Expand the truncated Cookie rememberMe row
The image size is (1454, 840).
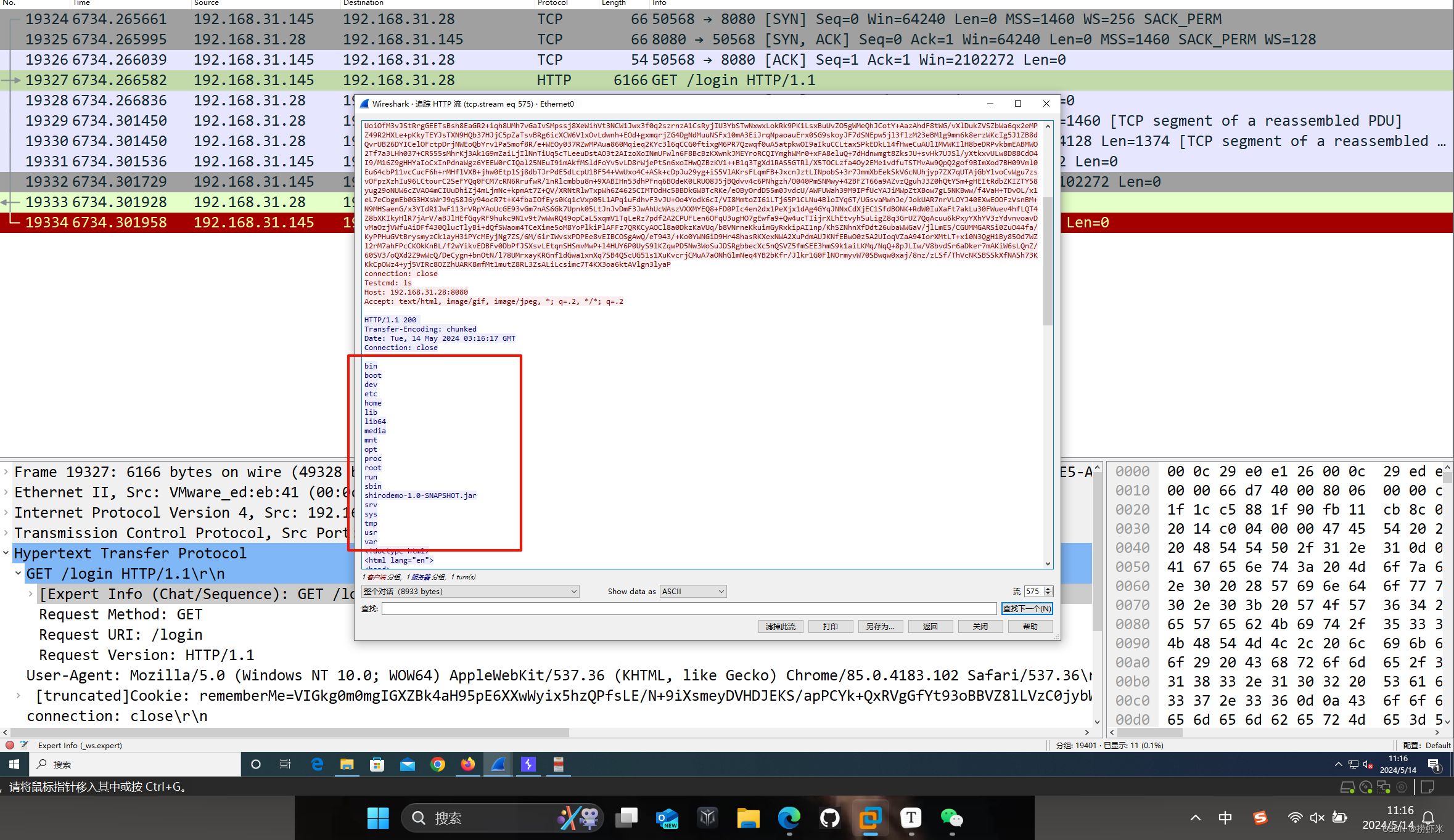click(x=18, y=696)
